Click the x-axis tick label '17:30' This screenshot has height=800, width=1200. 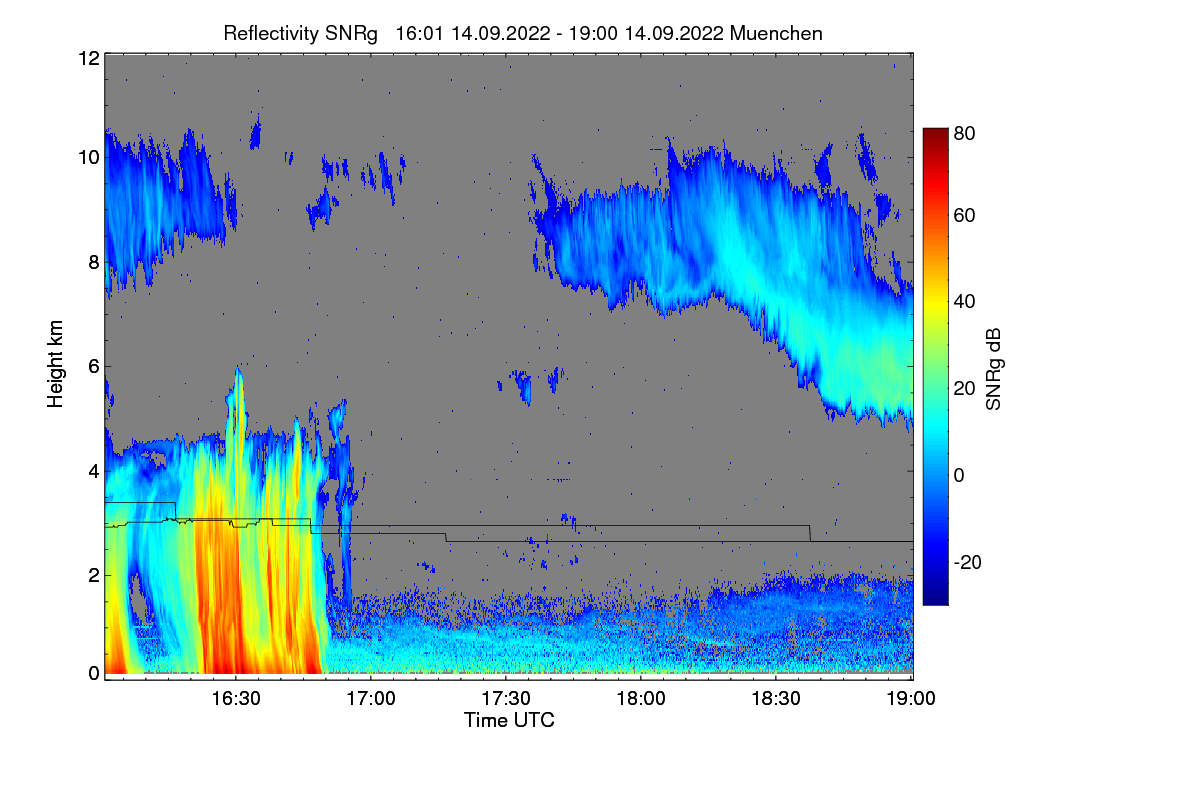click(505, 698)
